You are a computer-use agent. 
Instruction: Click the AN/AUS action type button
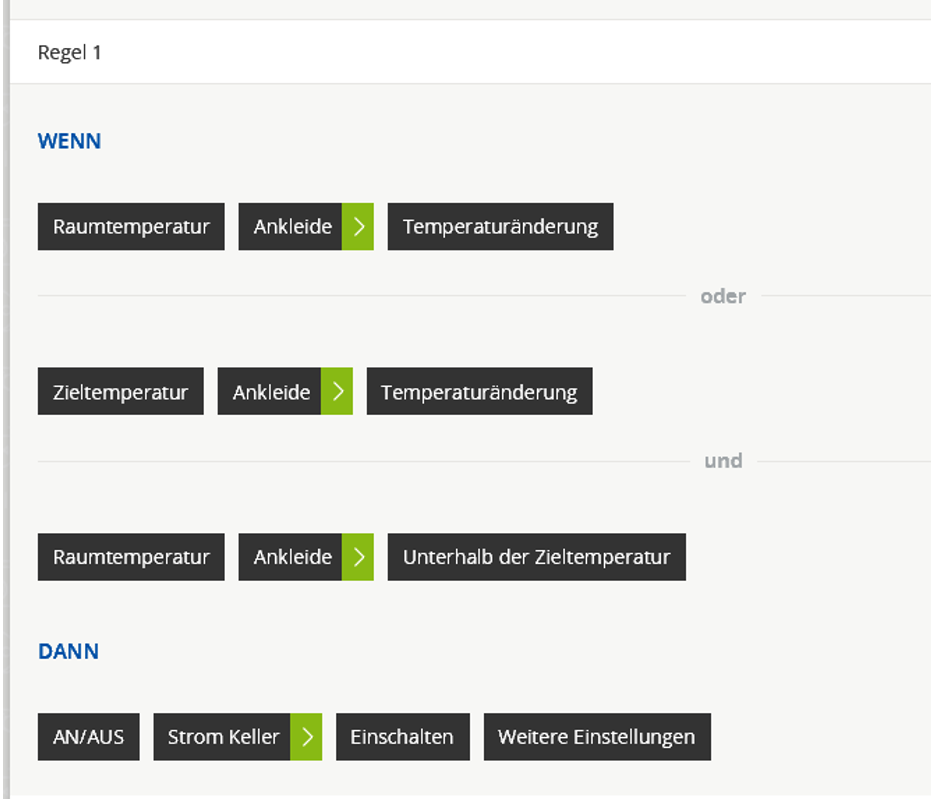coord(88,737)
